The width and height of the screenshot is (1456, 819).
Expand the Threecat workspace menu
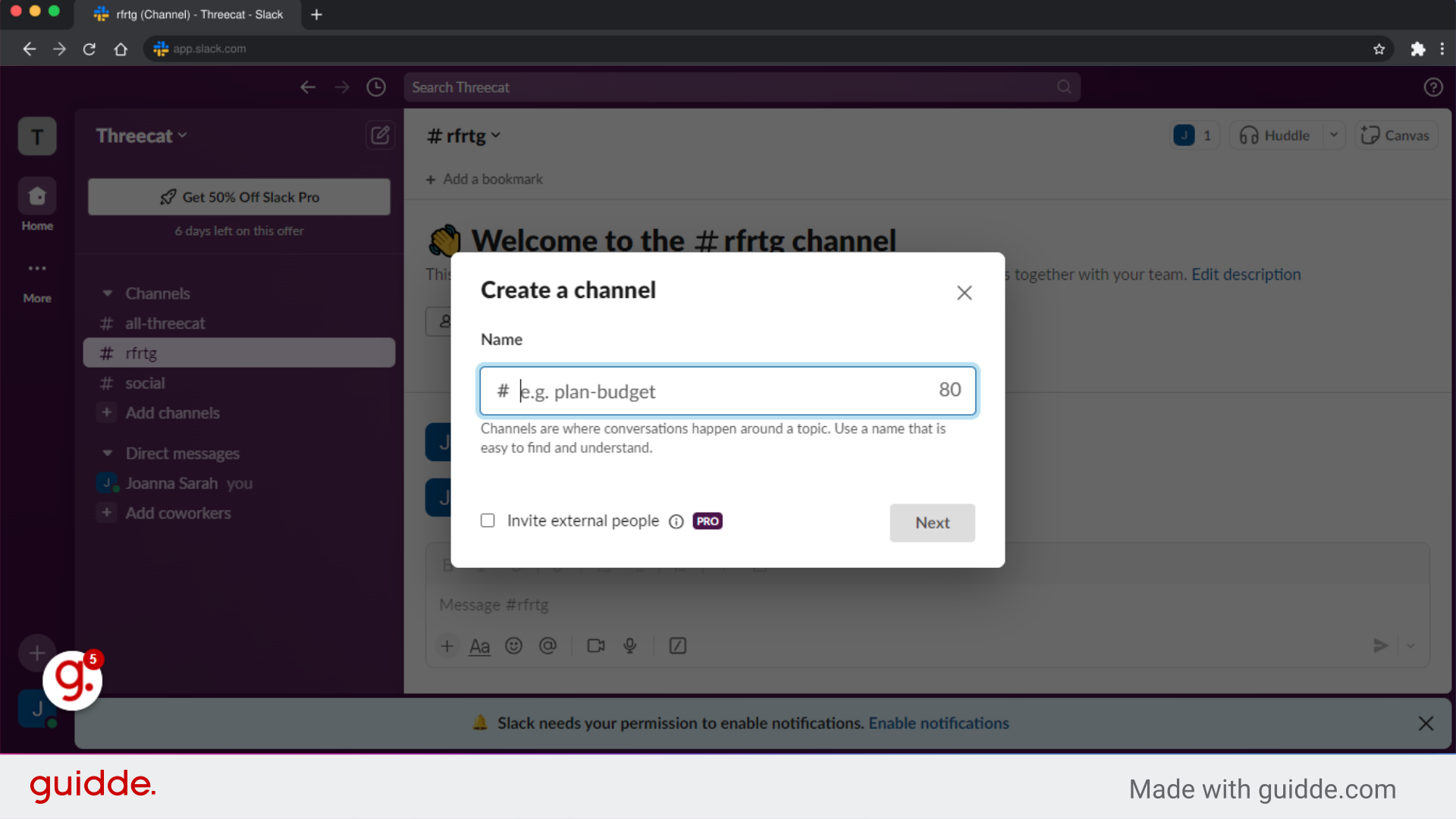(x=141, y=135)
